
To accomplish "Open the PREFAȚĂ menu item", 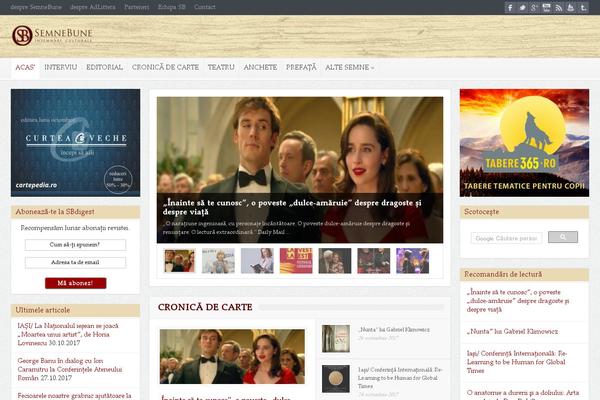I will point(301,67).
